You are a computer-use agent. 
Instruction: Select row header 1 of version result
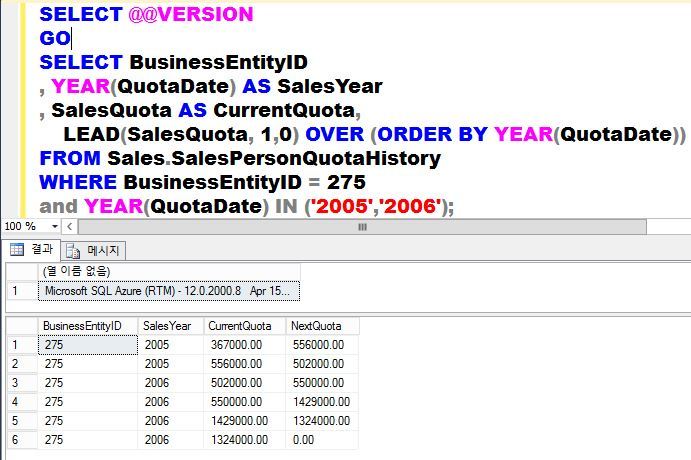click(x=22, y=291)
